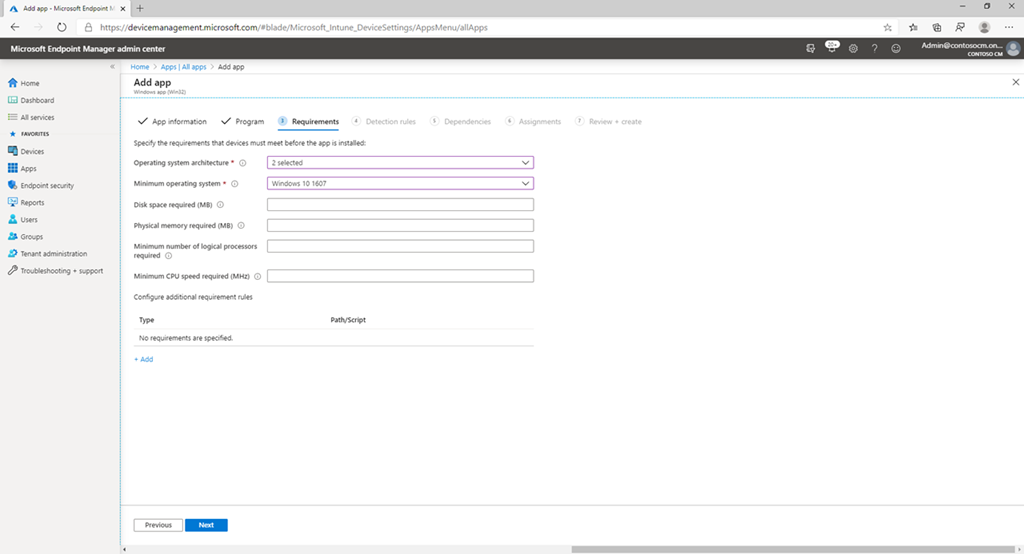This screenshot has width=1024, height=554.
Task: Click the Next button
Action: tap(206, 525)
